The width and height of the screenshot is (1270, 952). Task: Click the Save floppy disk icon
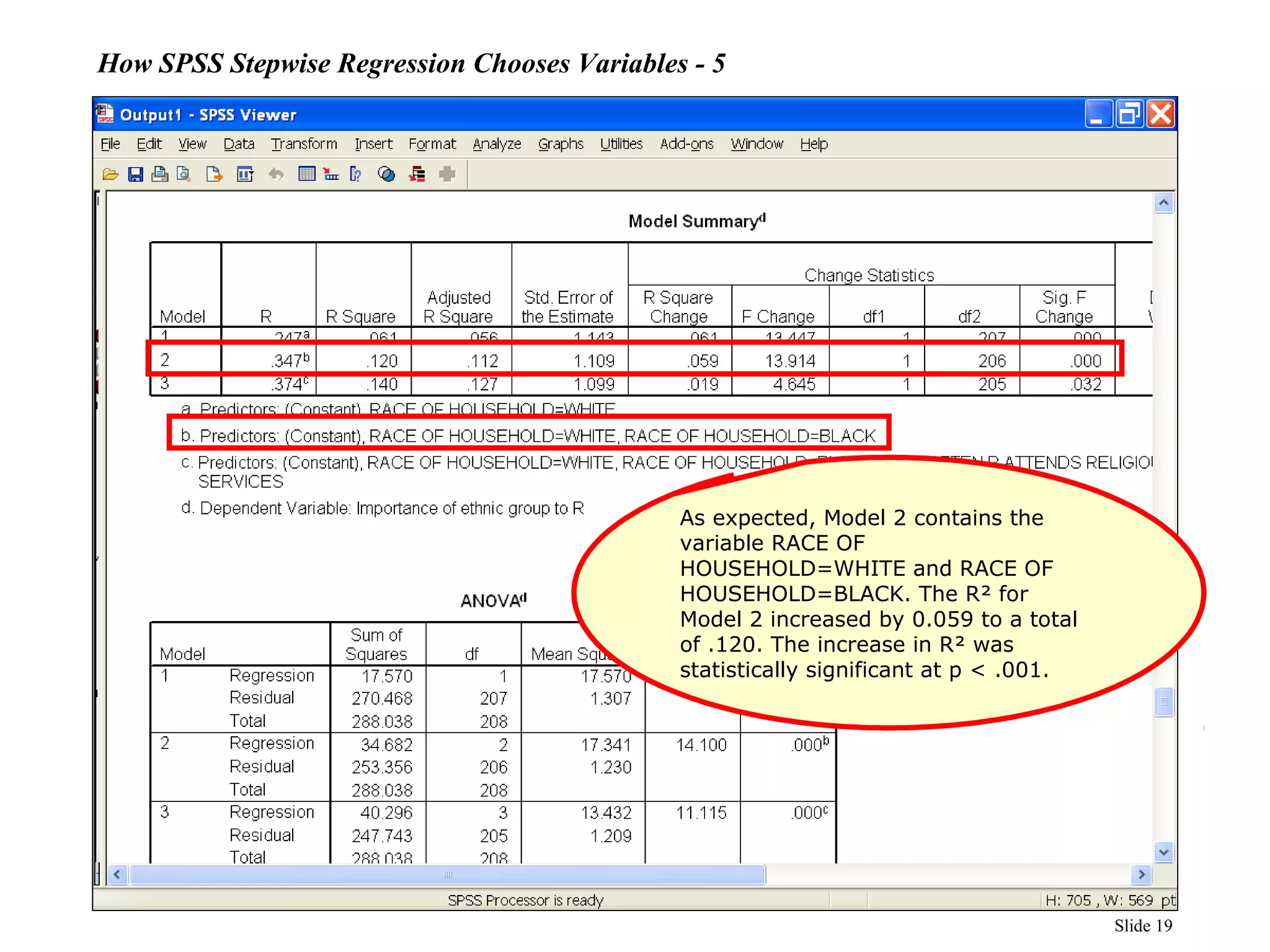pyautogui.click(x=135, y=174)
